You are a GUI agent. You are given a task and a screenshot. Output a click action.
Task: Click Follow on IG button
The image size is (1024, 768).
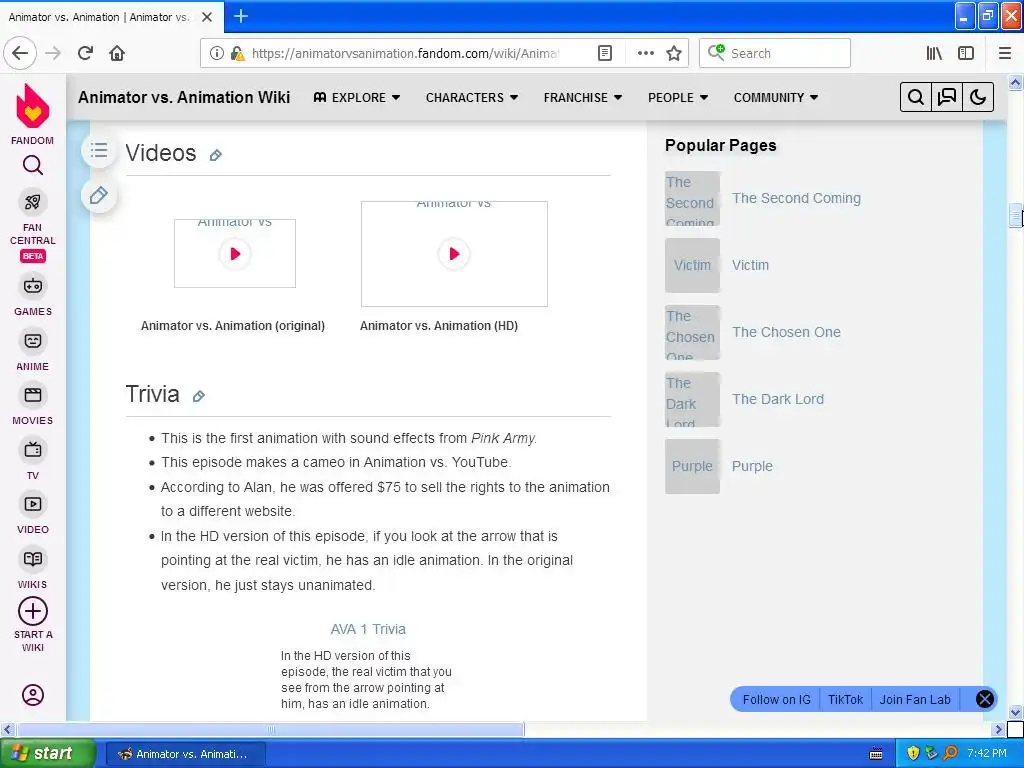(x=776, y=699)
